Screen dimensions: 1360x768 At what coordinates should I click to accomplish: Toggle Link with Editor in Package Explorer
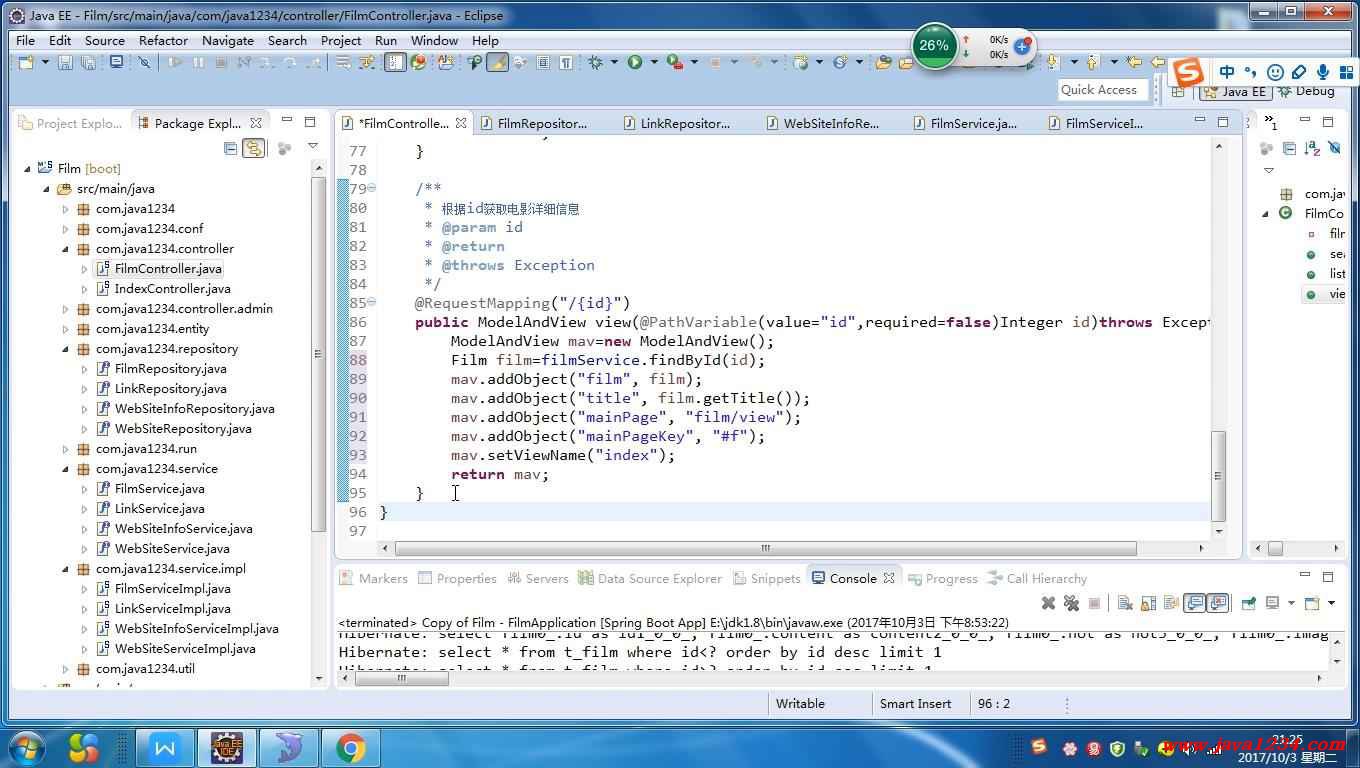(x=253, y=148)
